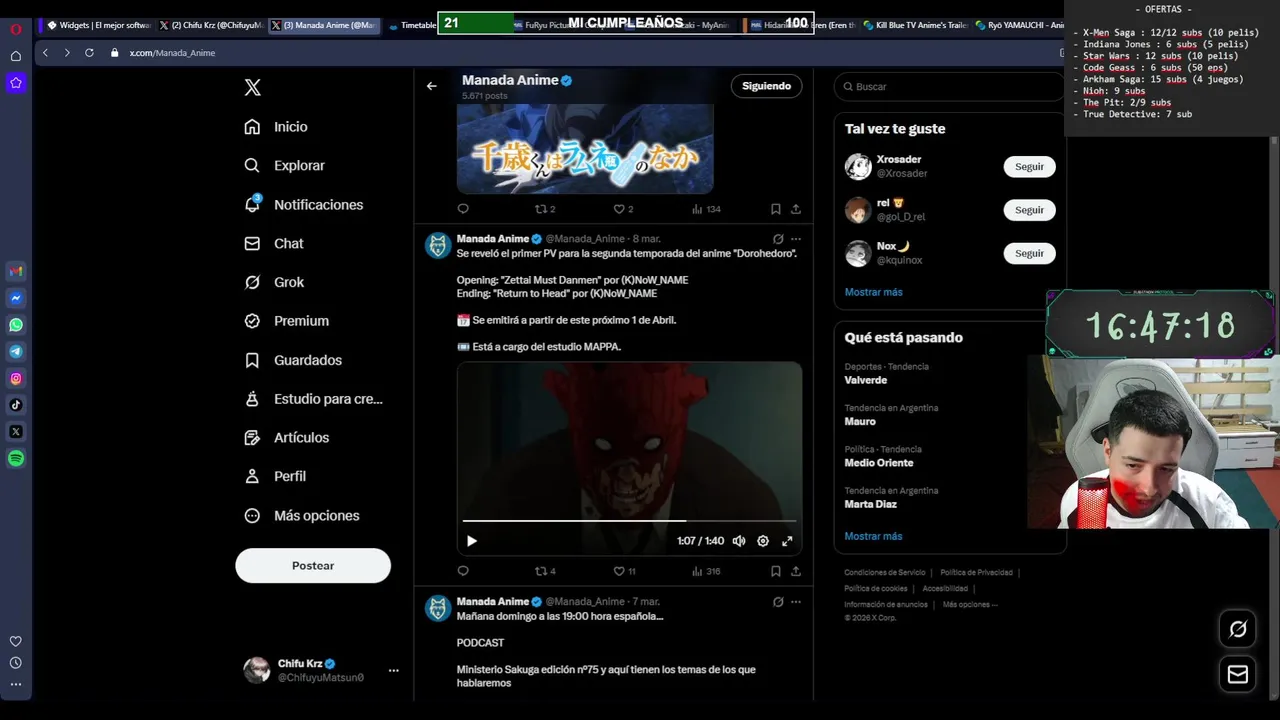Open Instagram from the Opera sidebar
The height and width of the screenshot is (720, 1280).
[16, 378]
